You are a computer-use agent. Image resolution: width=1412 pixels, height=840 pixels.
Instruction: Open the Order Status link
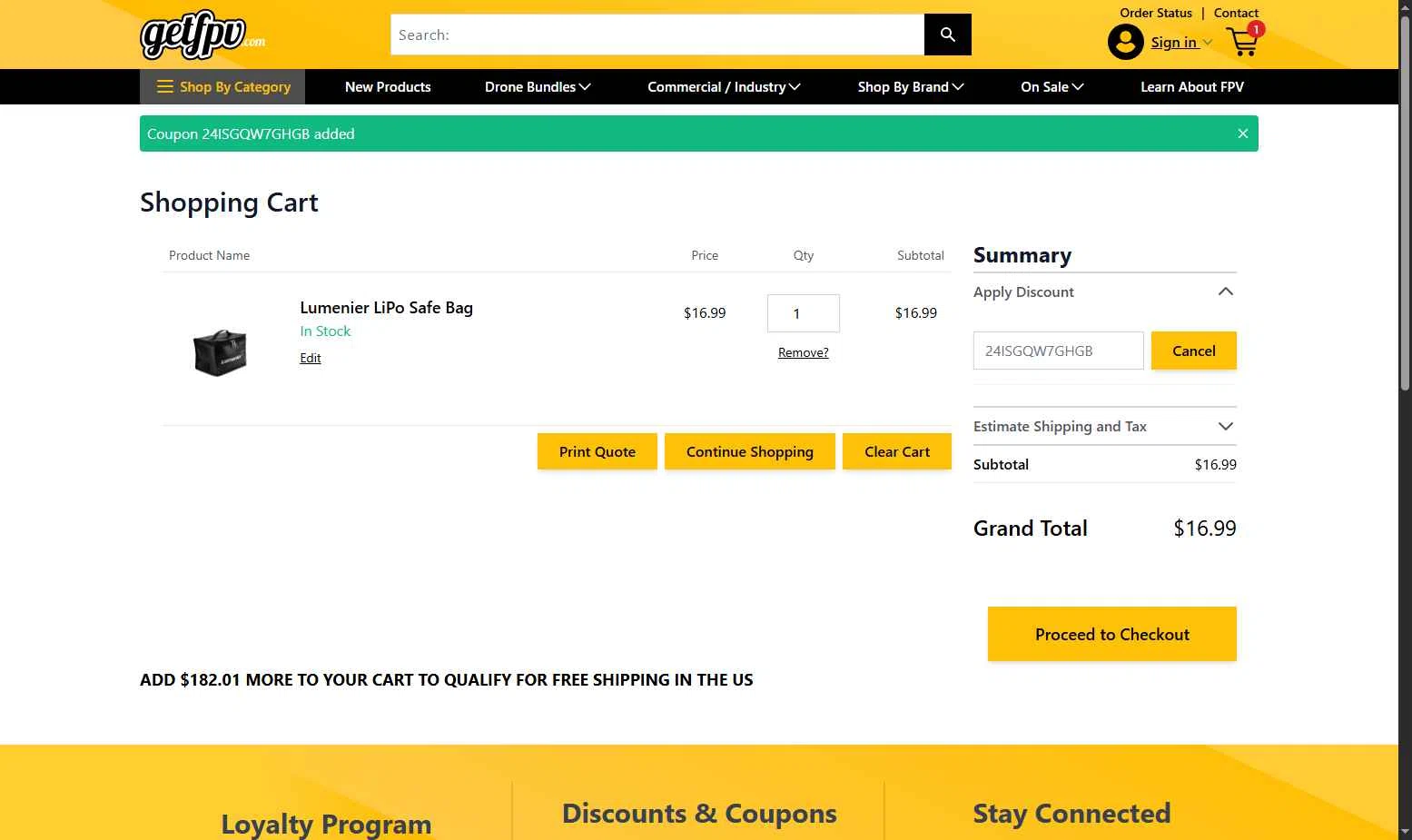point(1156,13)
